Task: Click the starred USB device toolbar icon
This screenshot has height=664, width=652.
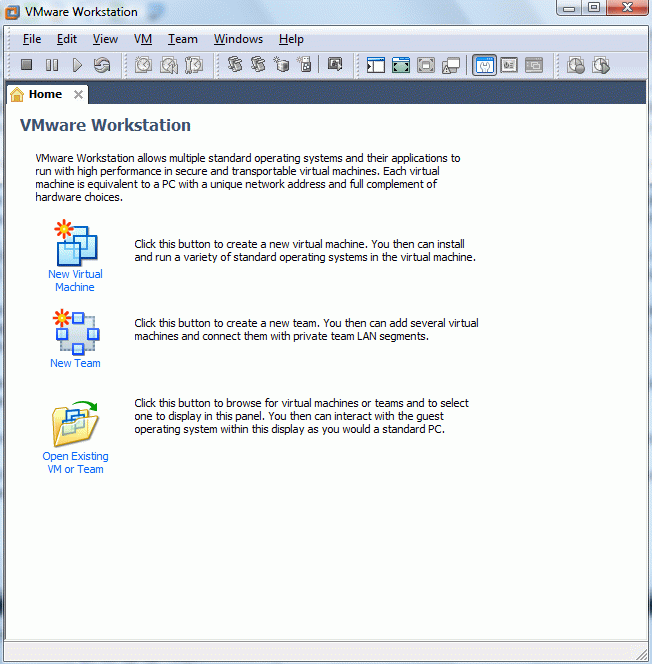Action: pos(305,64)
